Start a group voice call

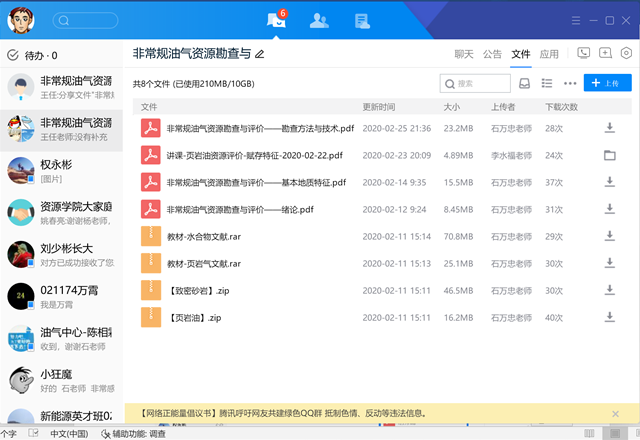(x=584, y=53)
